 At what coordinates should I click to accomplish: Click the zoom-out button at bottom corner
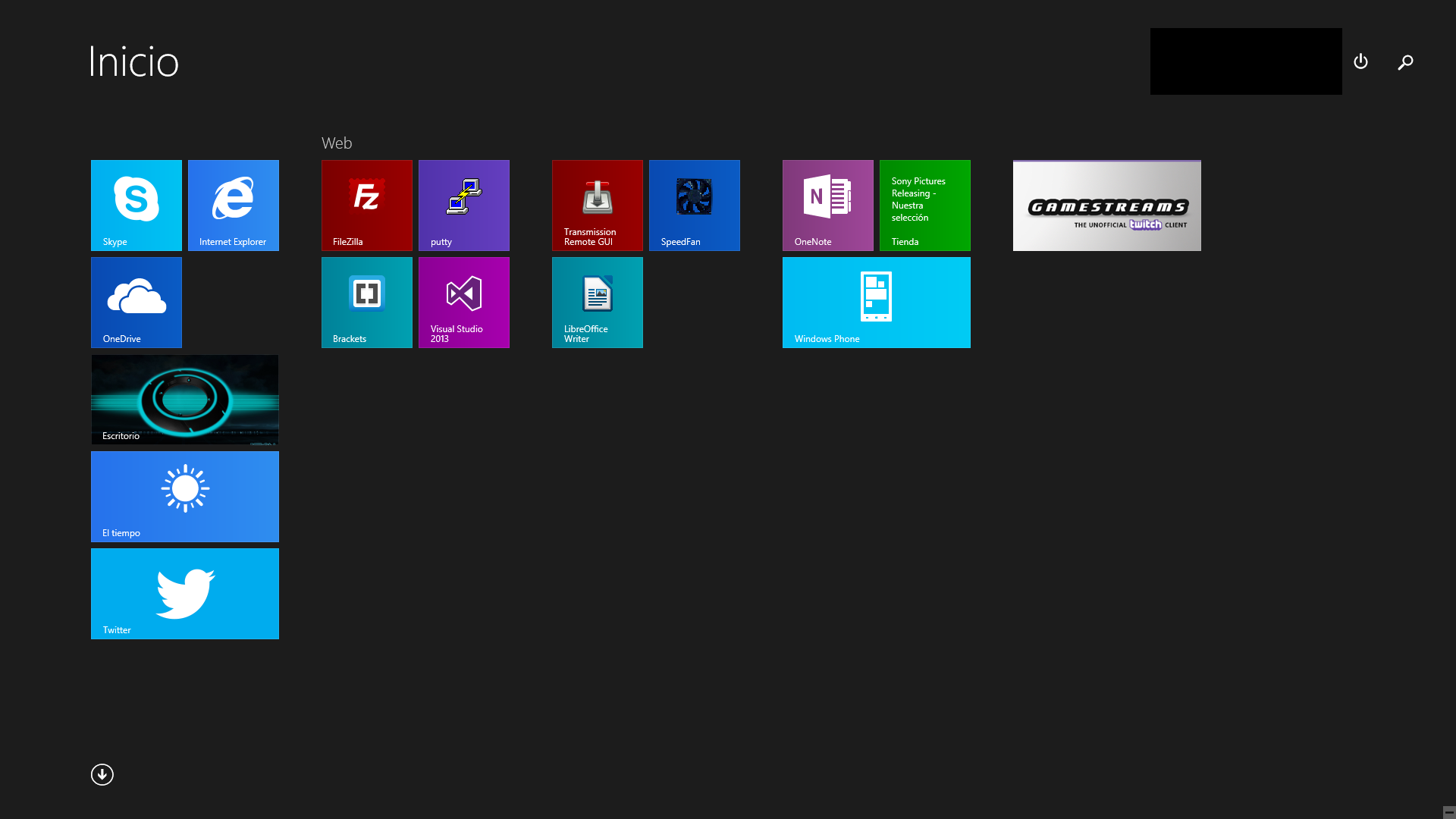(1448, 812)
